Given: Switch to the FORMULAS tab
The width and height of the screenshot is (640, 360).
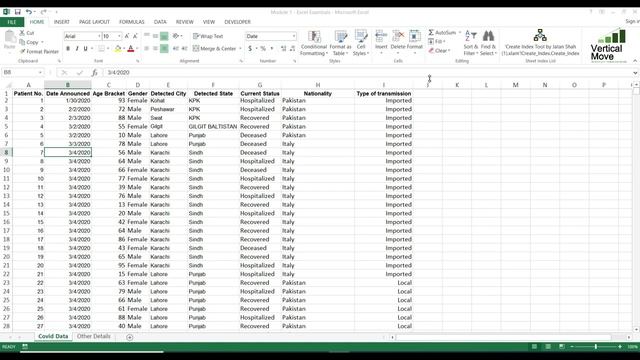Looking at the screenshot, I should [131, 22].
